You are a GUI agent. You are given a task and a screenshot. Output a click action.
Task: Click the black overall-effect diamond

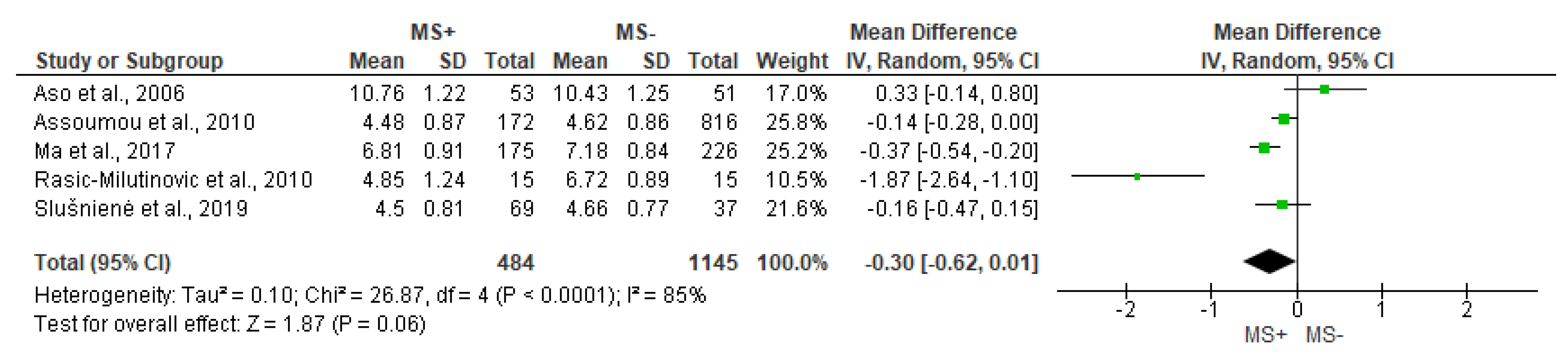click(x=1270, y=261)
